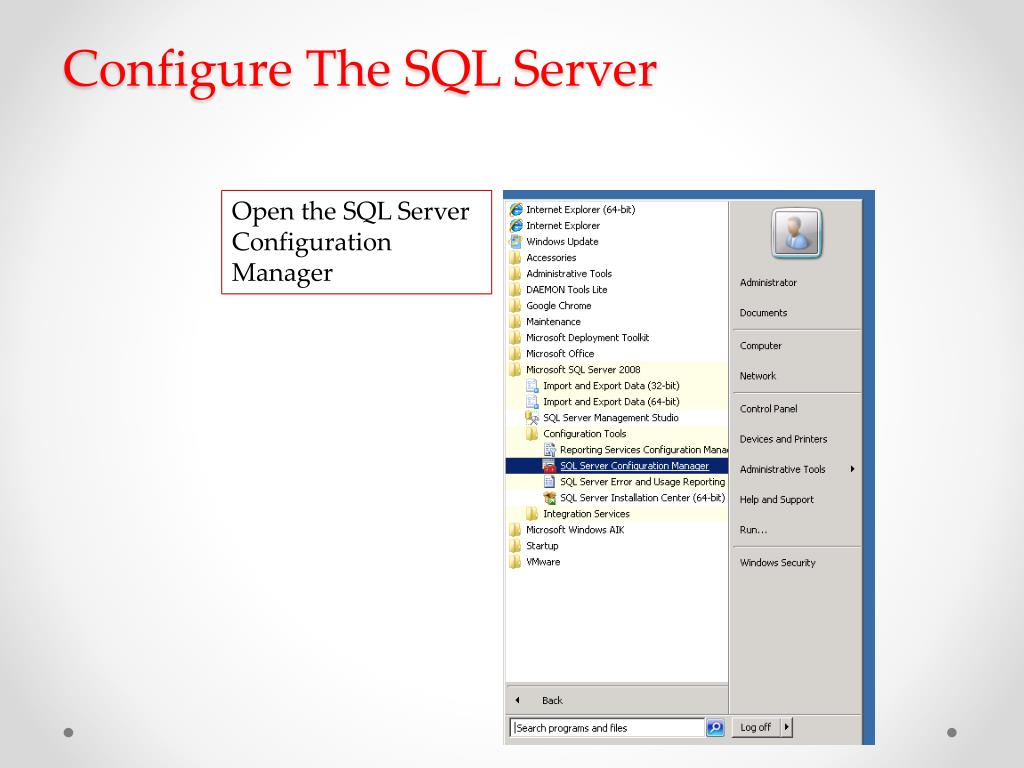This screenshot has height=768, width=1024.
Task: Click the Back arrow in programs list
Action: click(x=517, y=700)
